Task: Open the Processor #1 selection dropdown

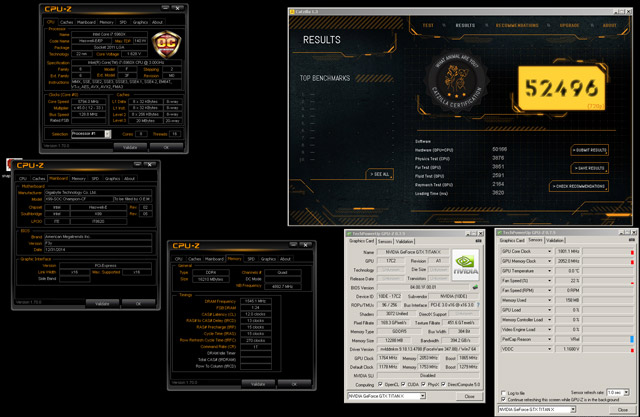Action: [x=108, y=134]
